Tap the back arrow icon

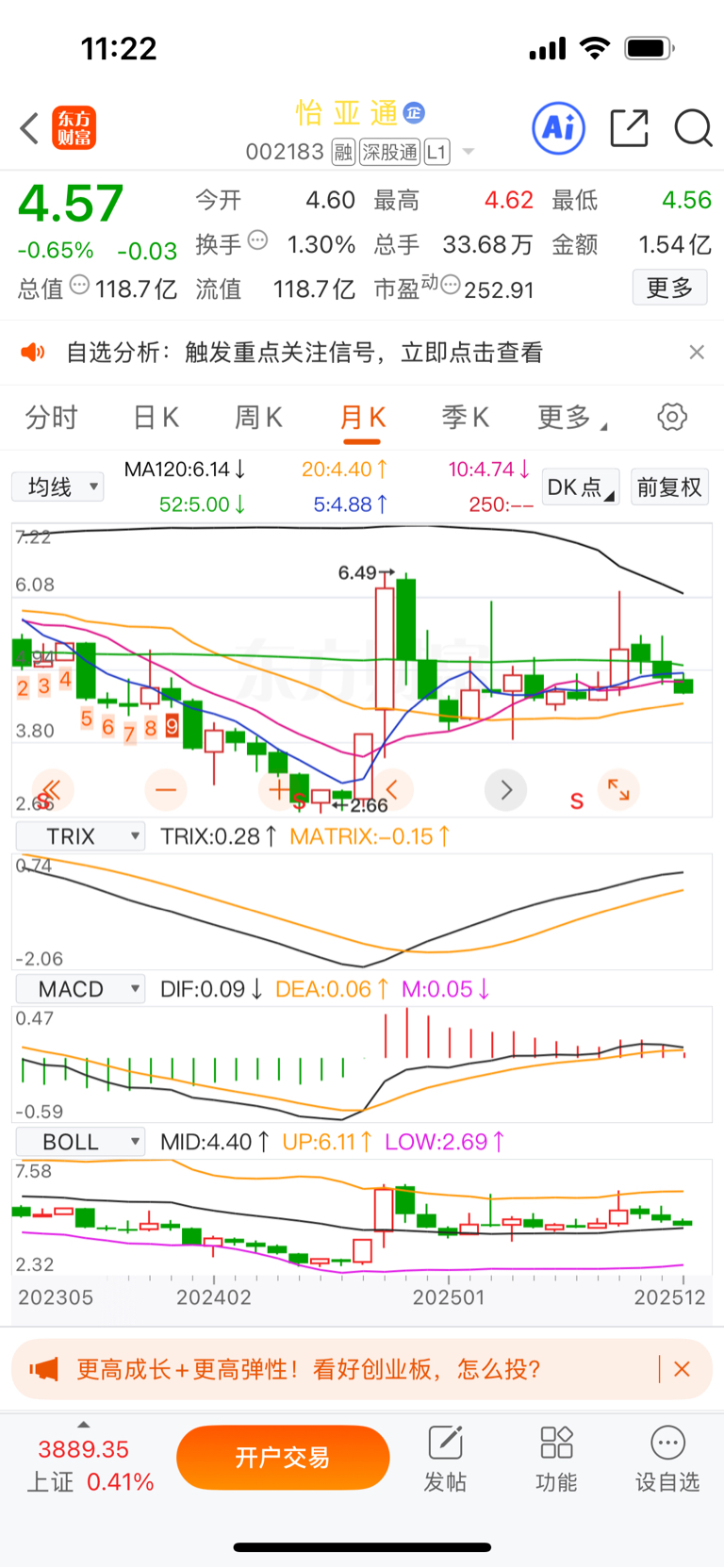point(30,128)
